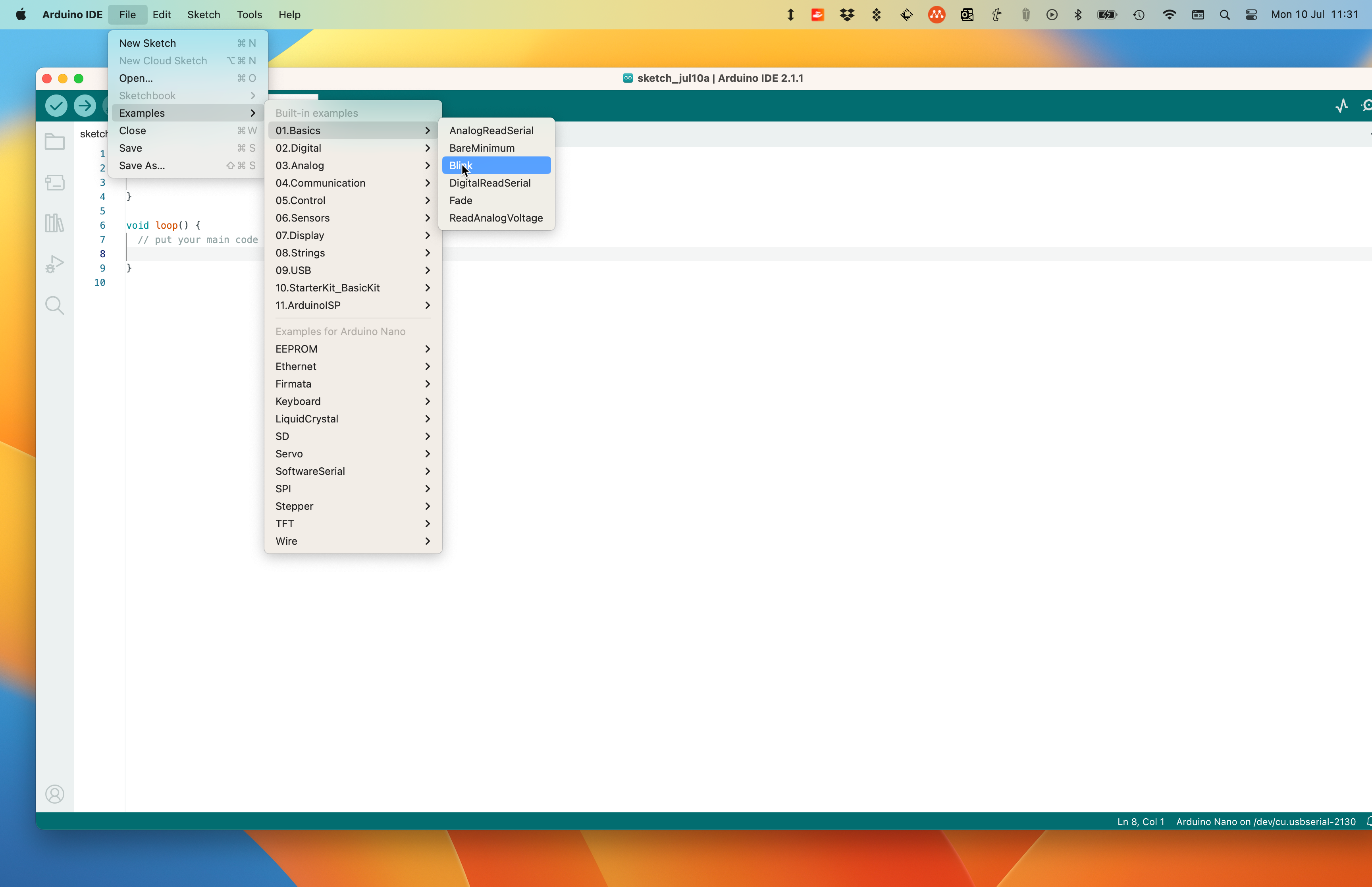Expand the 08.Strings examples submenu
Screen dimensions: 1372x887
coord(353,253)
